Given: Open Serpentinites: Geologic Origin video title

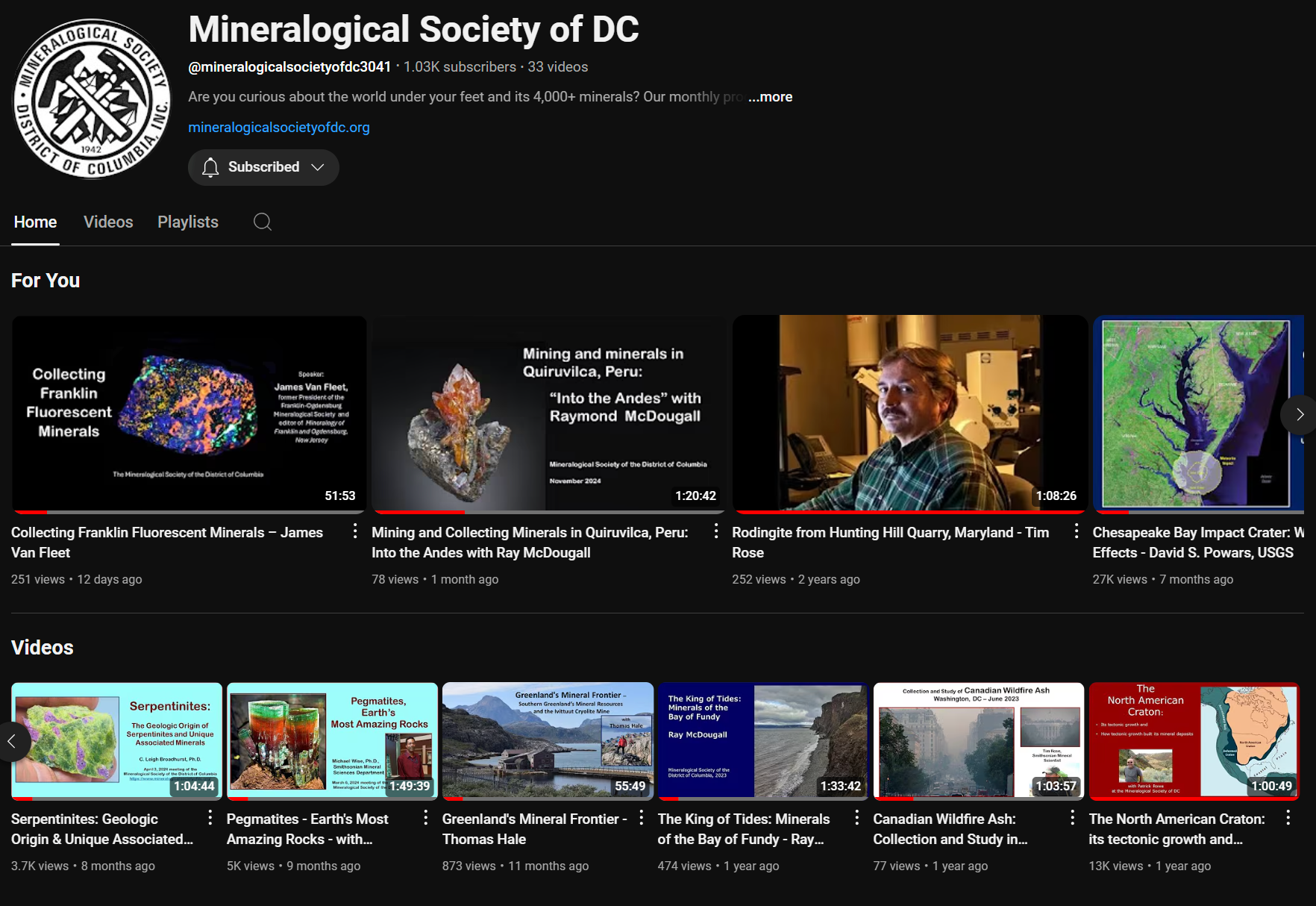Looking at the screenshot, I should 102,829.
